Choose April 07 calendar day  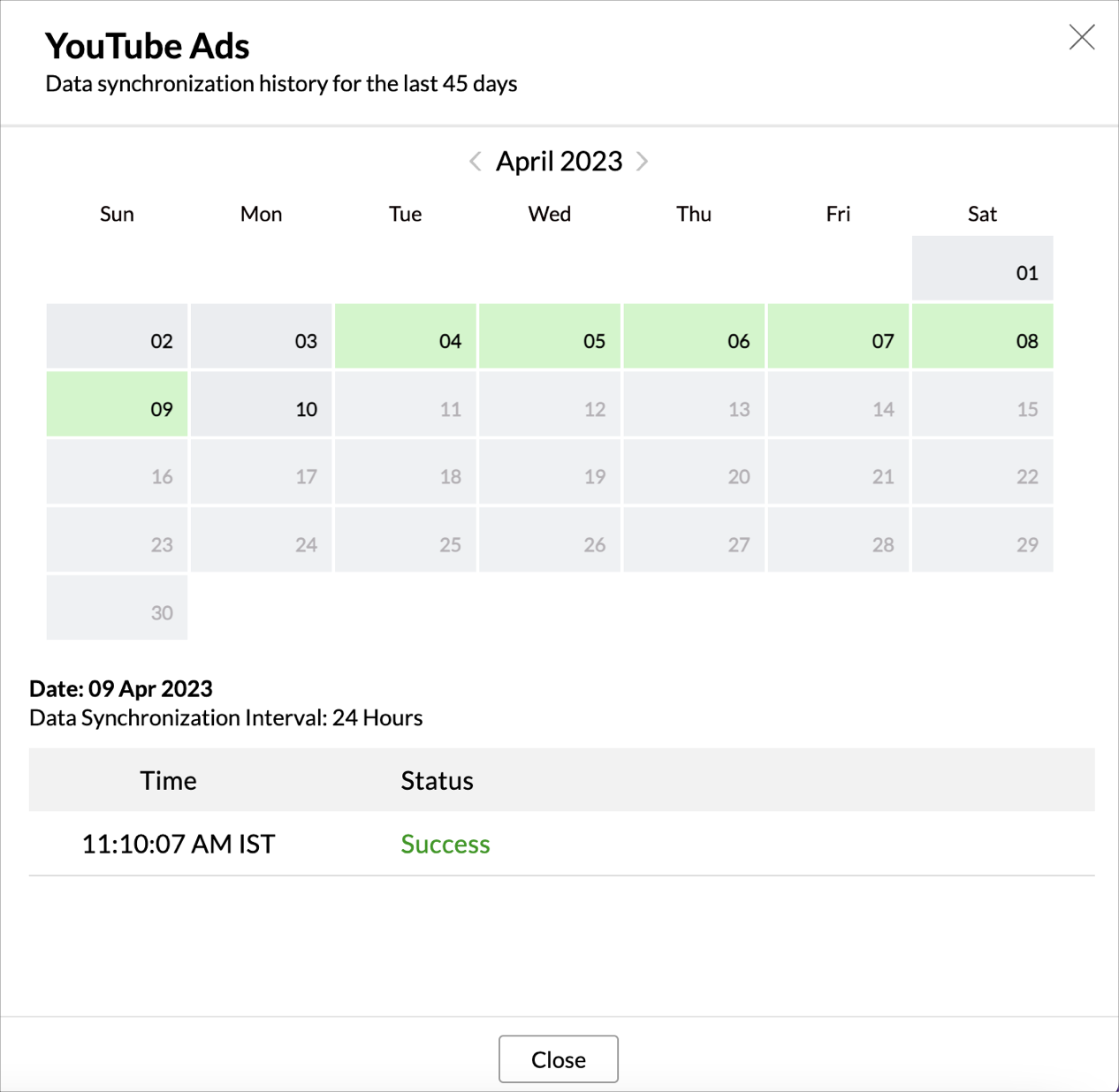838,337
